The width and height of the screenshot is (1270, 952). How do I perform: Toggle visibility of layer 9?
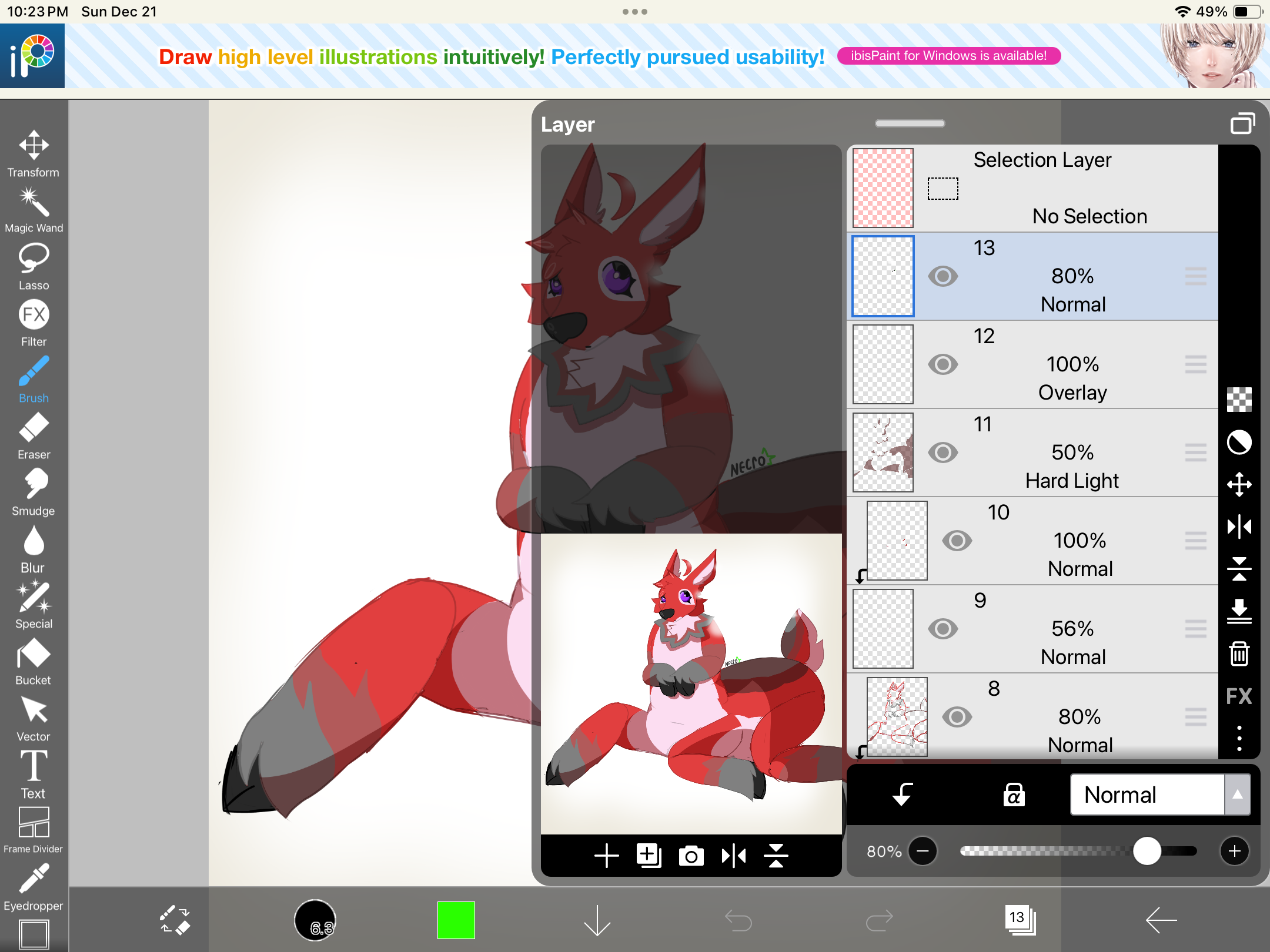[943, 629]
